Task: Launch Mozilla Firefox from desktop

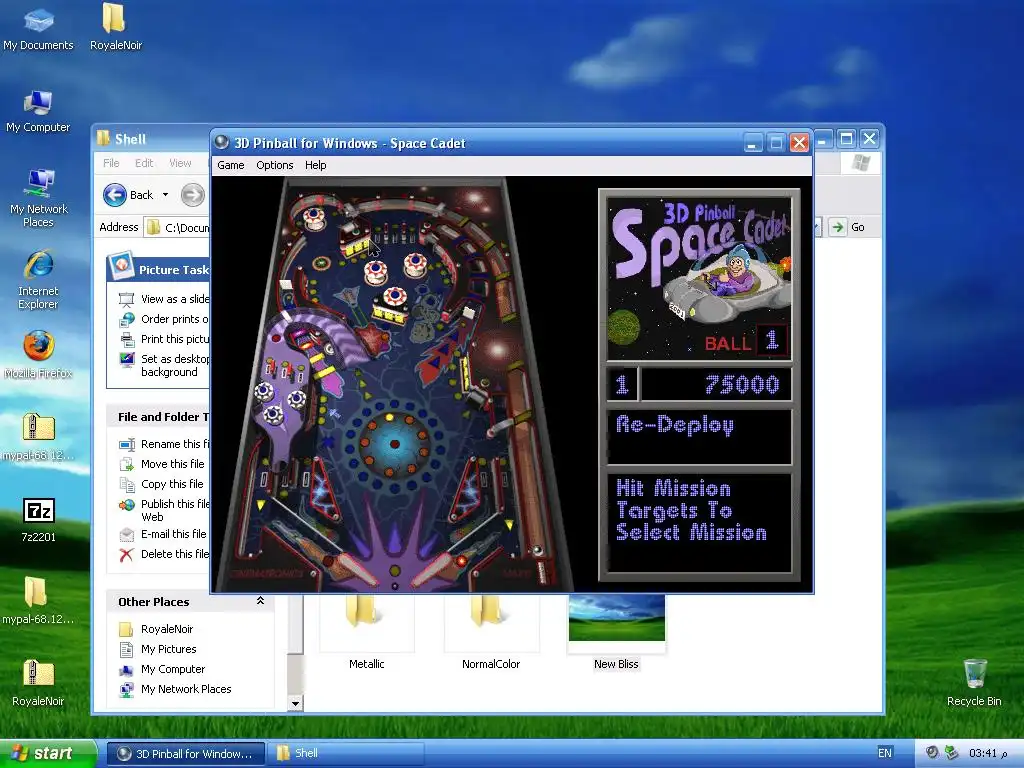Action: (39, 355)
